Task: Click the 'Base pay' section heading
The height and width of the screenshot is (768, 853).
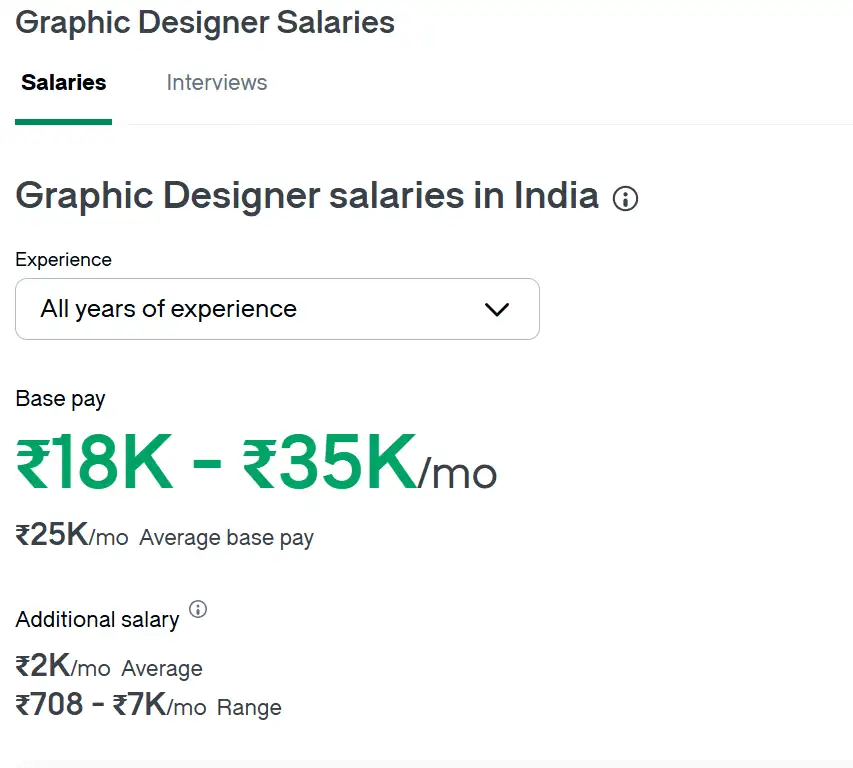Action: pos(60,398)
